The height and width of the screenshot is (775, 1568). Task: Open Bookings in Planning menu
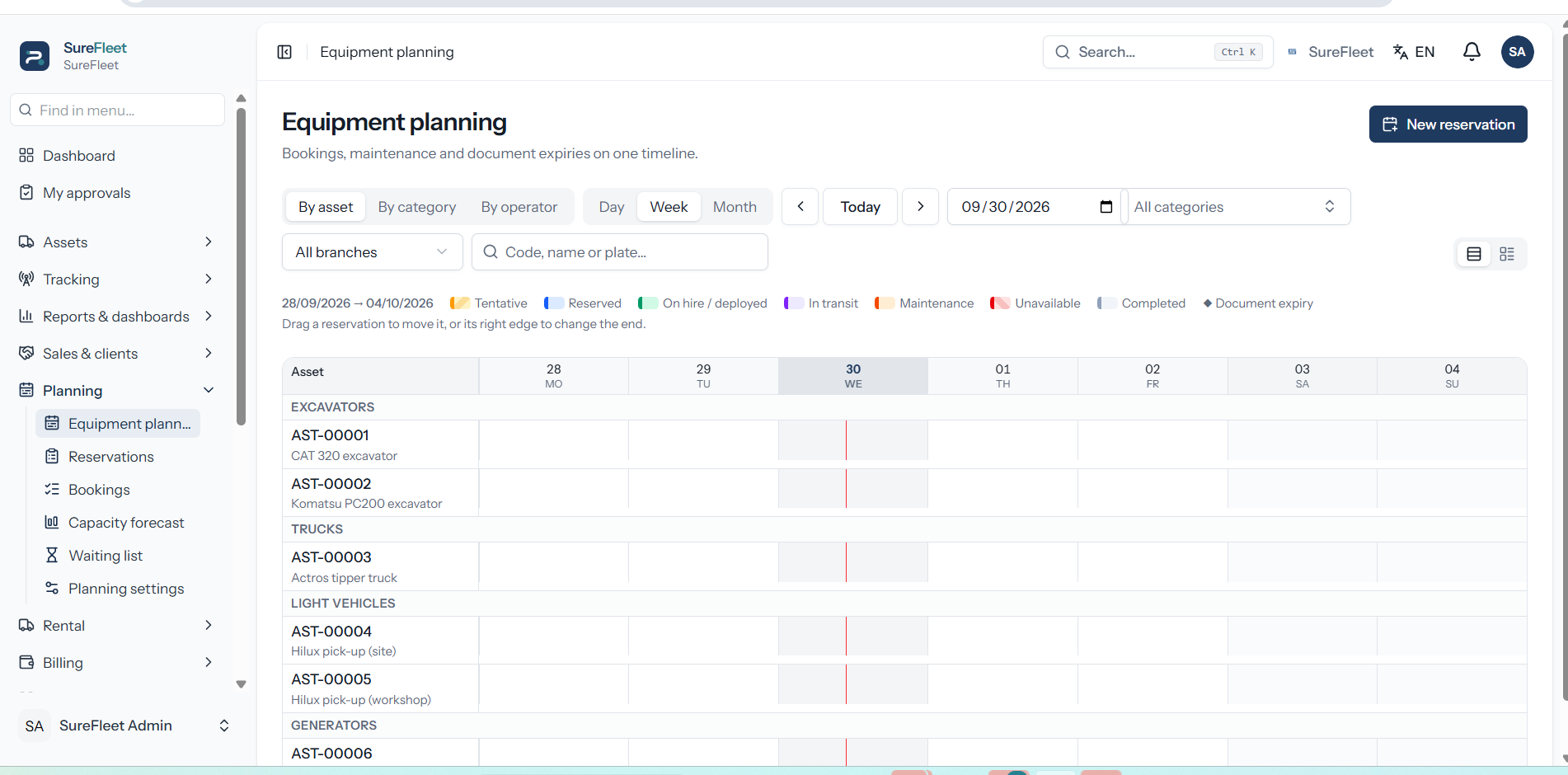pyautogui.click(x=117, y=490)
